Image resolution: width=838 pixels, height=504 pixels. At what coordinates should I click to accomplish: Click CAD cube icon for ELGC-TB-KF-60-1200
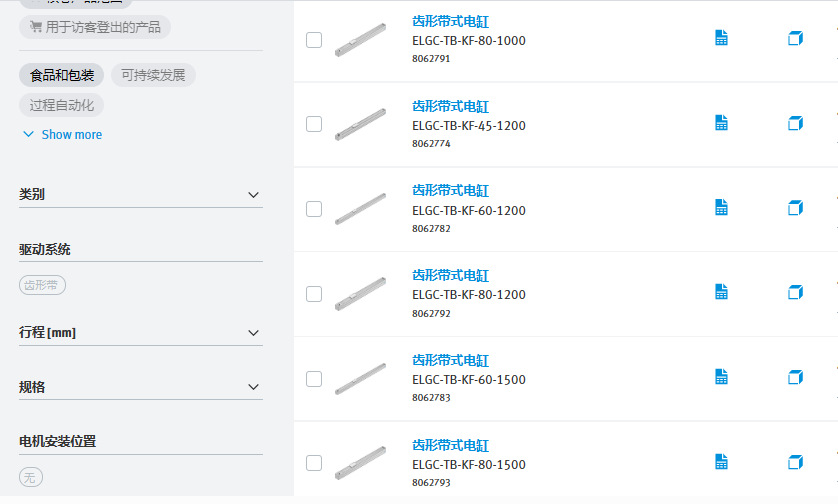(795, 208)
